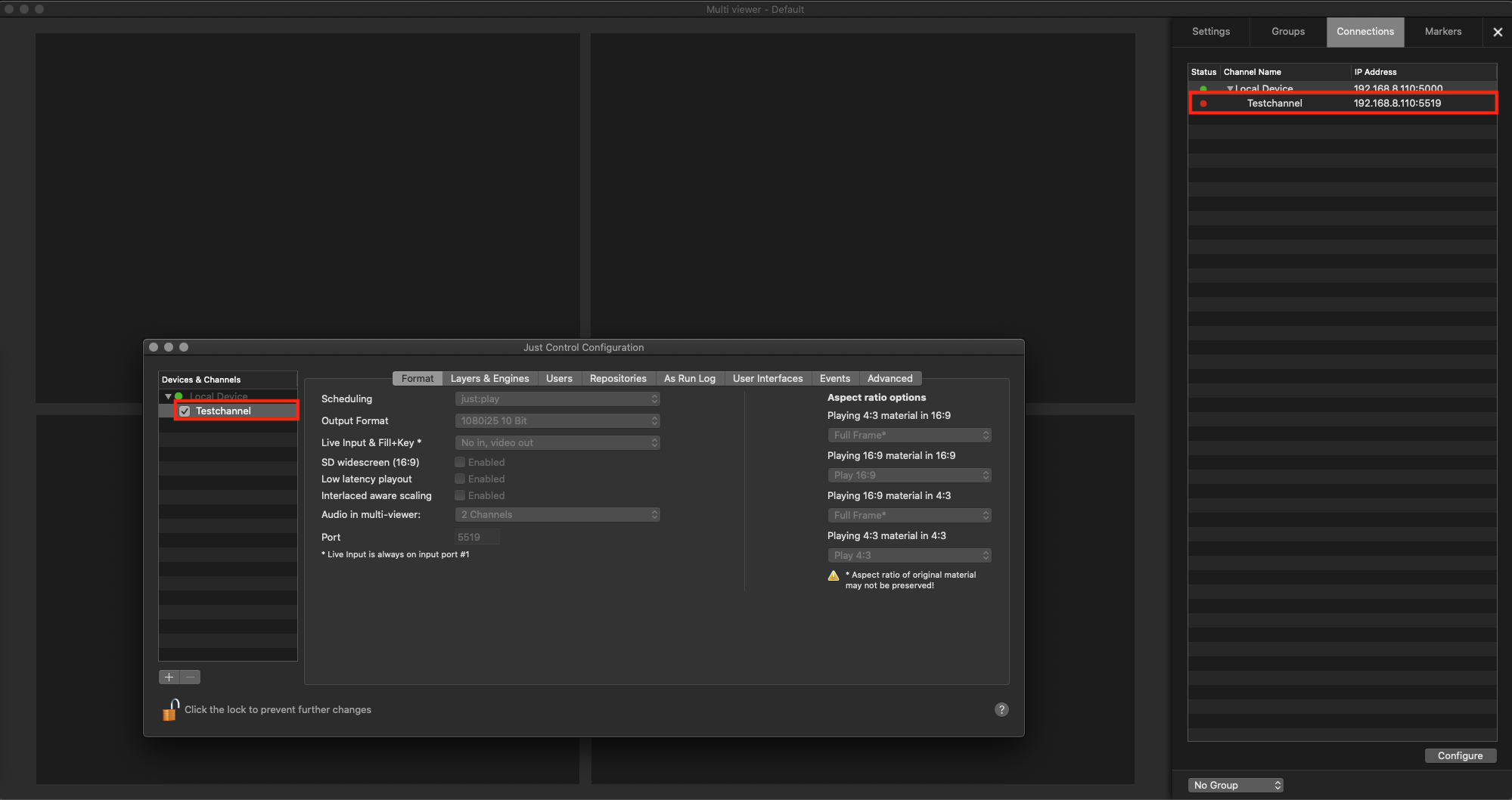Open the As Run Log tab
Image resolution: width=1512 pixels, height=800 pixels.
coord(689,379)
